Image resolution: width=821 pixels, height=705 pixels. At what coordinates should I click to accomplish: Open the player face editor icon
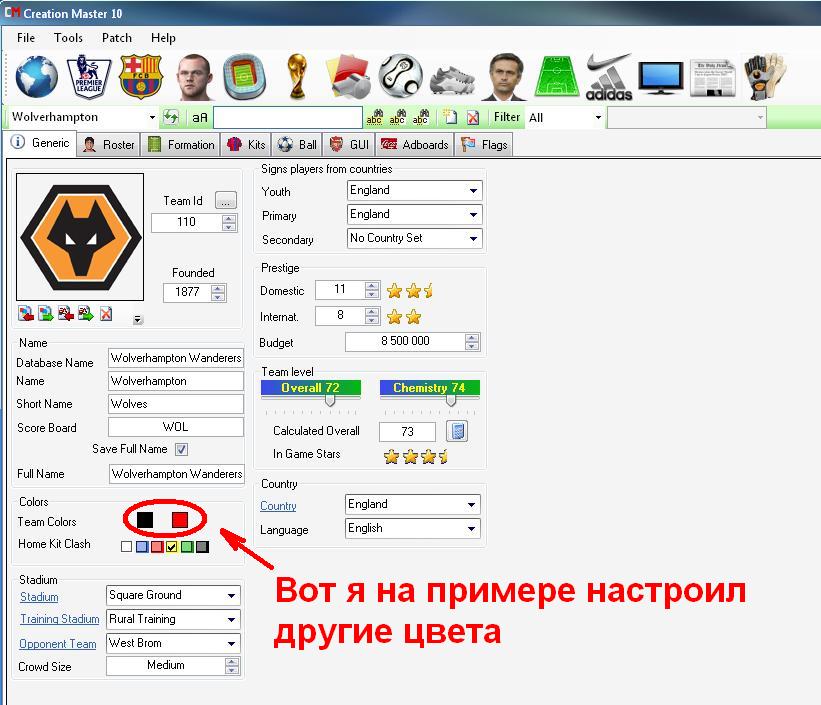coord(193,77)
